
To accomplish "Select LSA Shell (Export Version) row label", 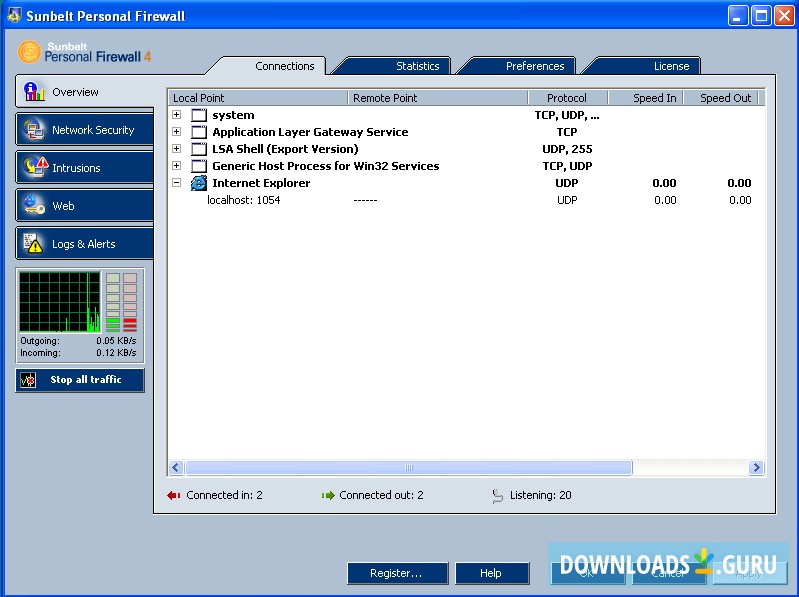I will 285,149.
